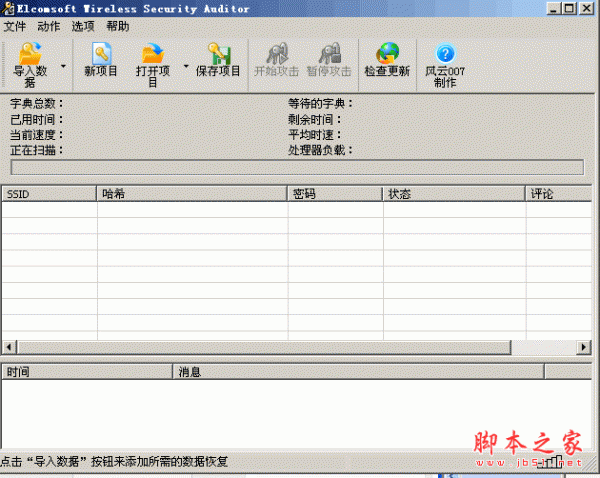Viewport: 600px width, 478px height.
Task: Sort by the 状态 column header
Action: point(454,194)
